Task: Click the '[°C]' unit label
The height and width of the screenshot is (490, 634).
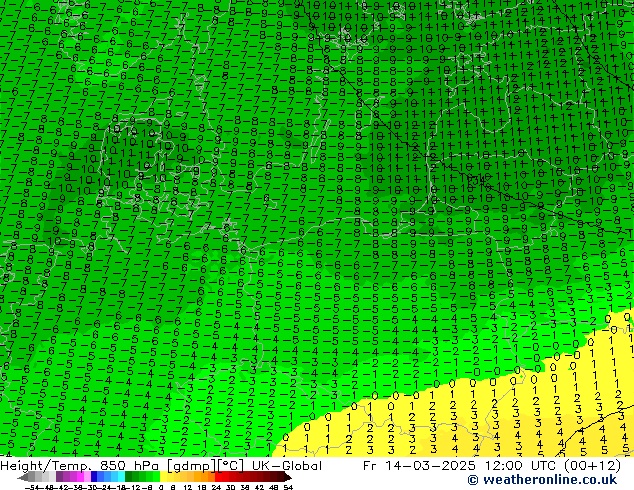Action: coord(231,466)
